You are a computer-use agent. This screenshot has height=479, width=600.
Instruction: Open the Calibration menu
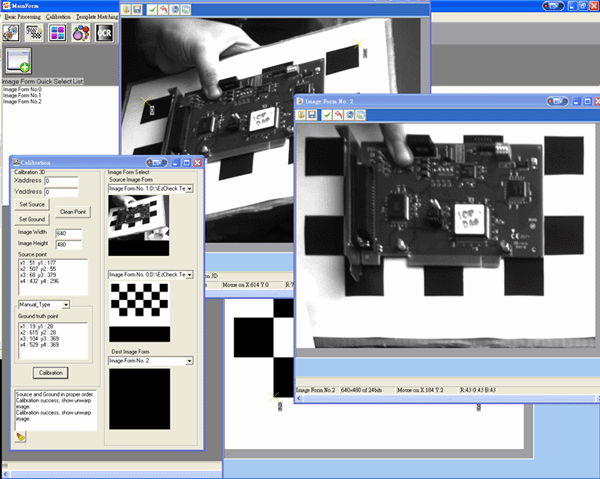click(58, 17)
